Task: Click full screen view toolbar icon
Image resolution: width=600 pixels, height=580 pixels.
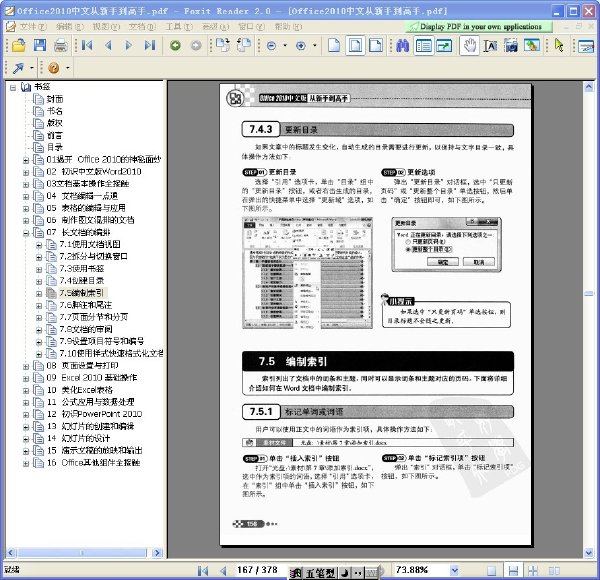Action: (444, 46)
